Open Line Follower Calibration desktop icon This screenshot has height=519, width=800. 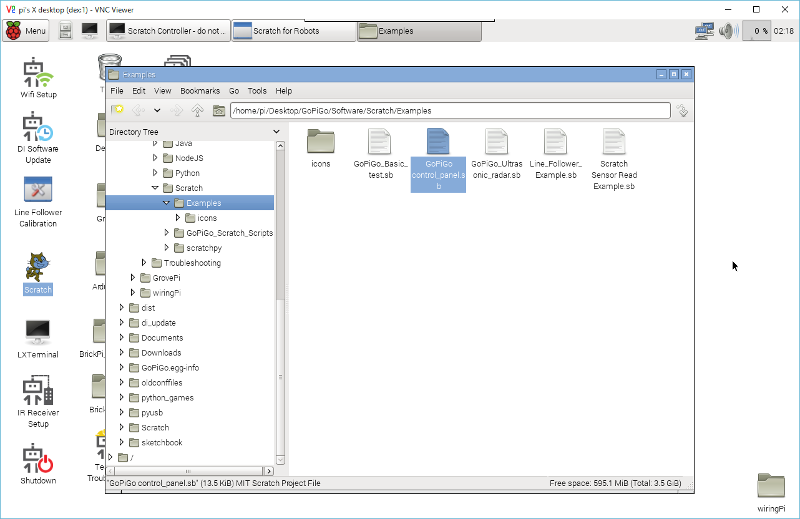click(38, 202)
